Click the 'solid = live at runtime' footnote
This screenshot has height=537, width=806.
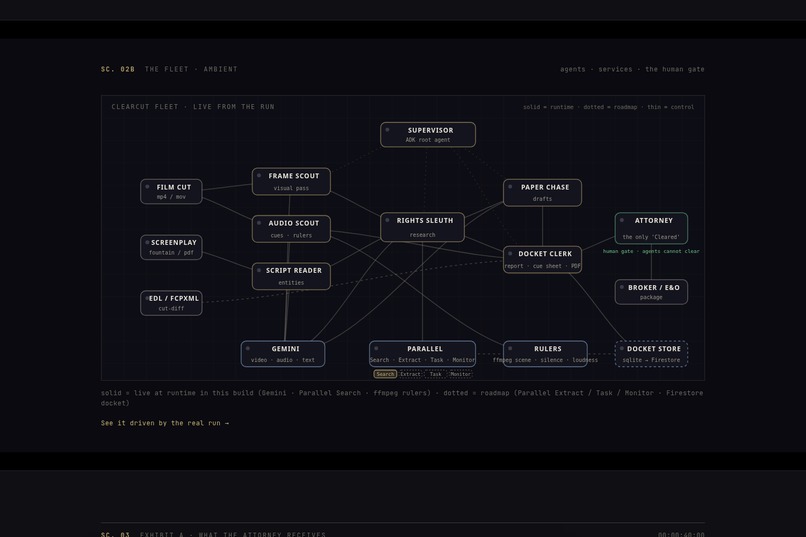[402, 398]
